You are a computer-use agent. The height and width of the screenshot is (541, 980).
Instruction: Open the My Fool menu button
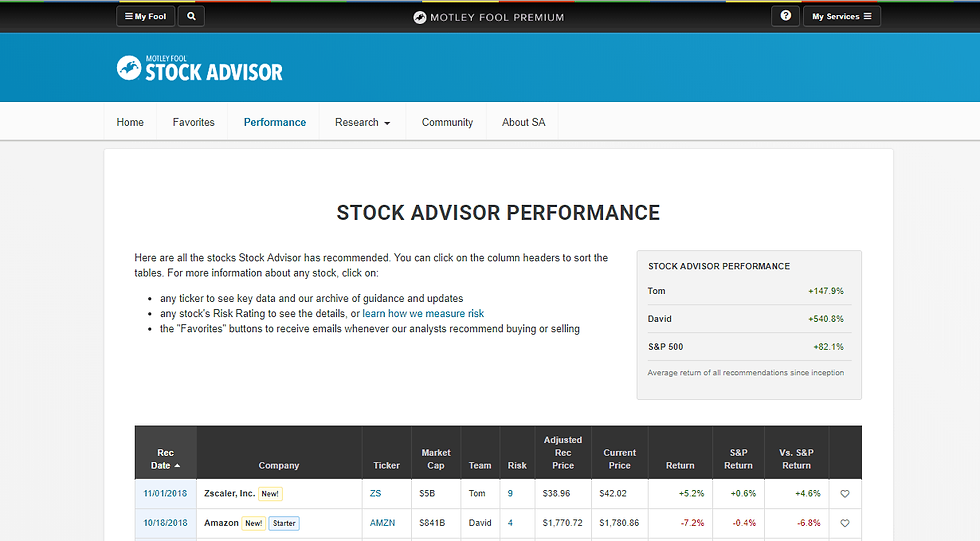[x=145, y=16]
